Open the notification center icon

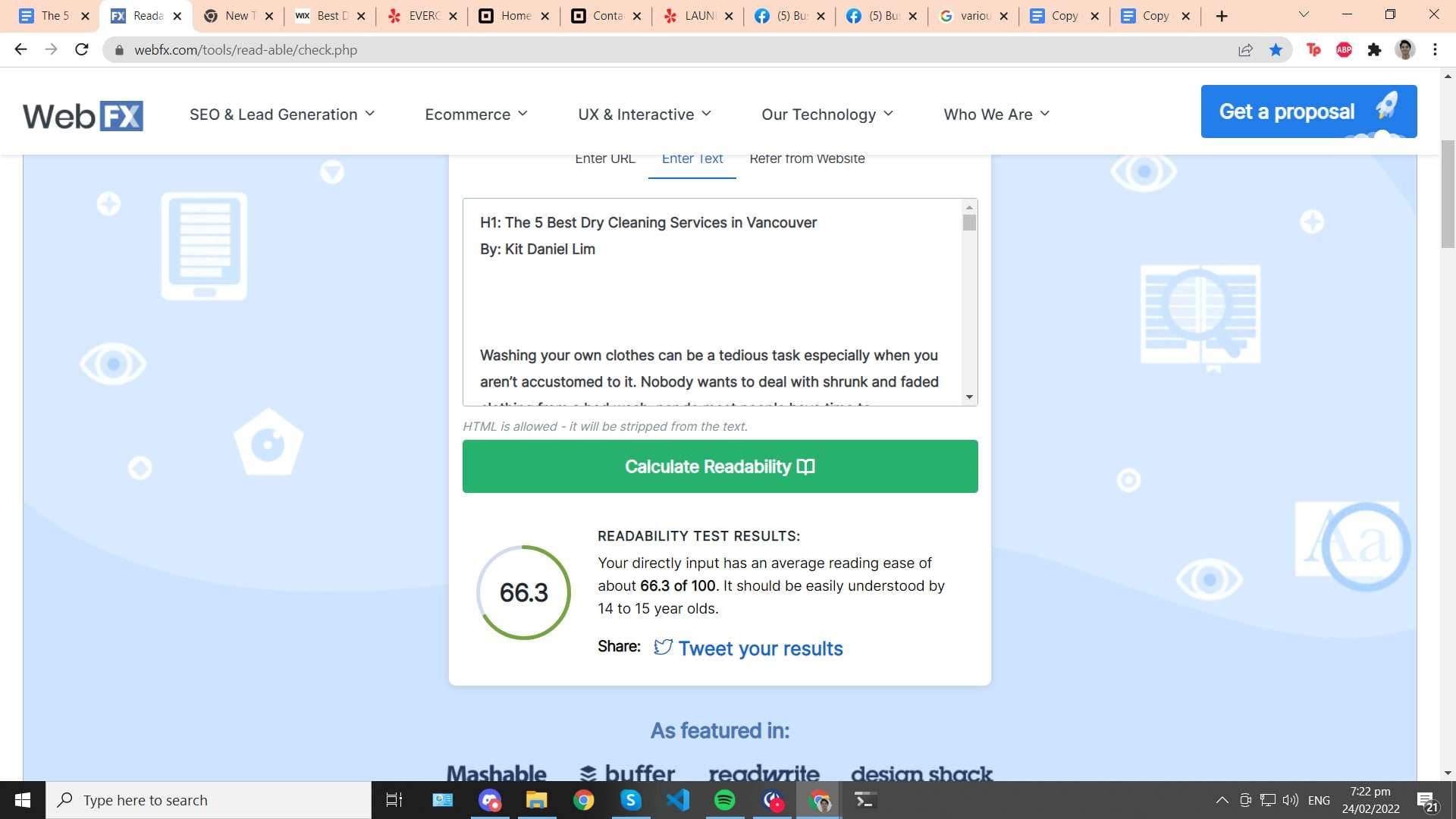[x=1426, y=801]
